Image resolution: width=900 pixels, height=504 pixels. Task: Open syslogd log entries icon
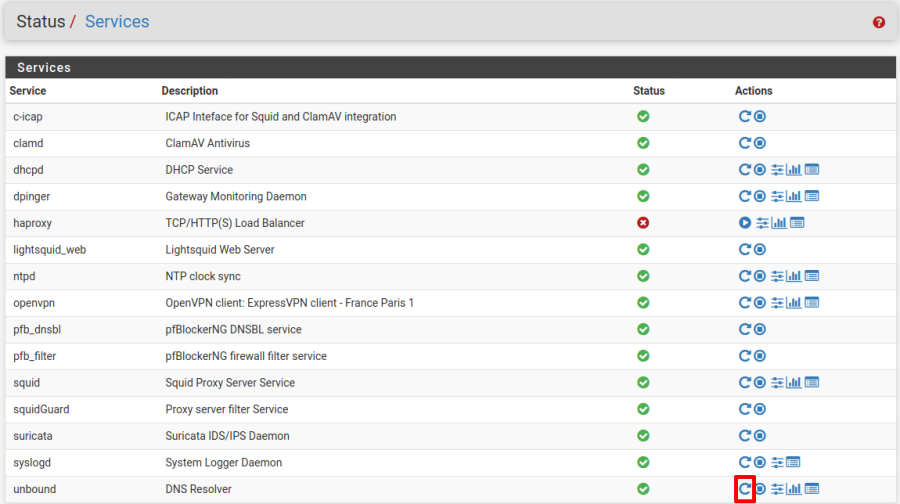click(793, 462)
